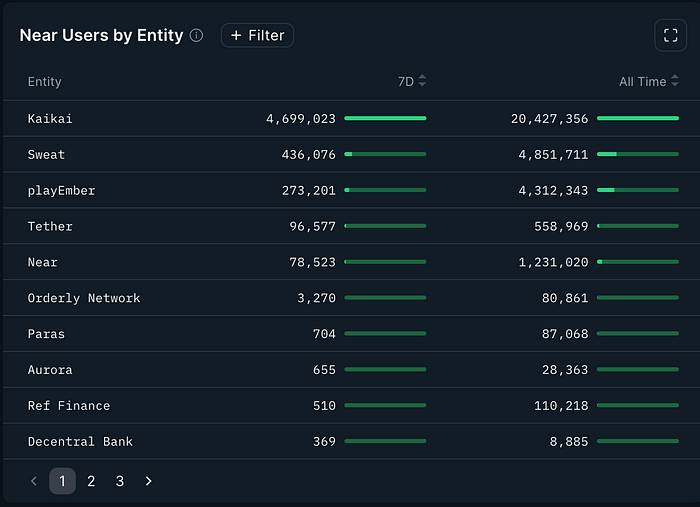700x507 pixels.
Task: Sort by the All Time column arrows
Action: tap(675, 81)
